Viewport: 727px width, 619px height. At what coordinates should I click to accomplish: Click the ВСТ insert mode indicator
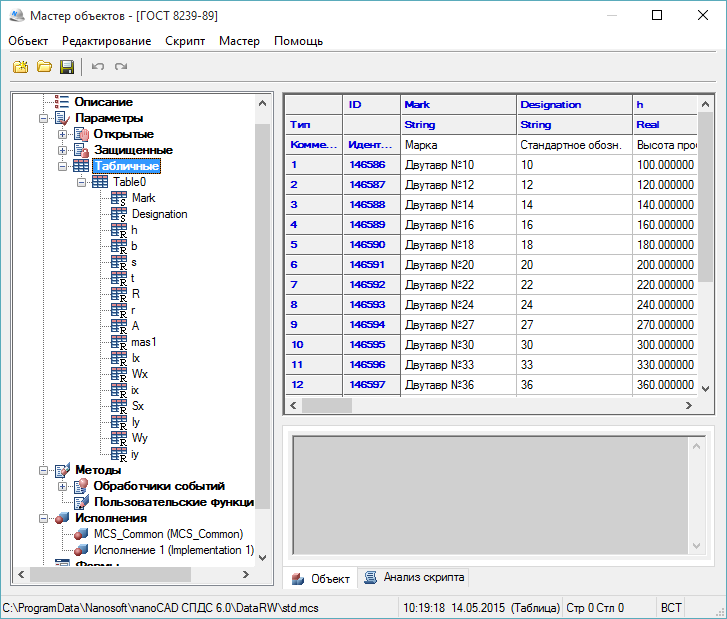pos(671,608)
